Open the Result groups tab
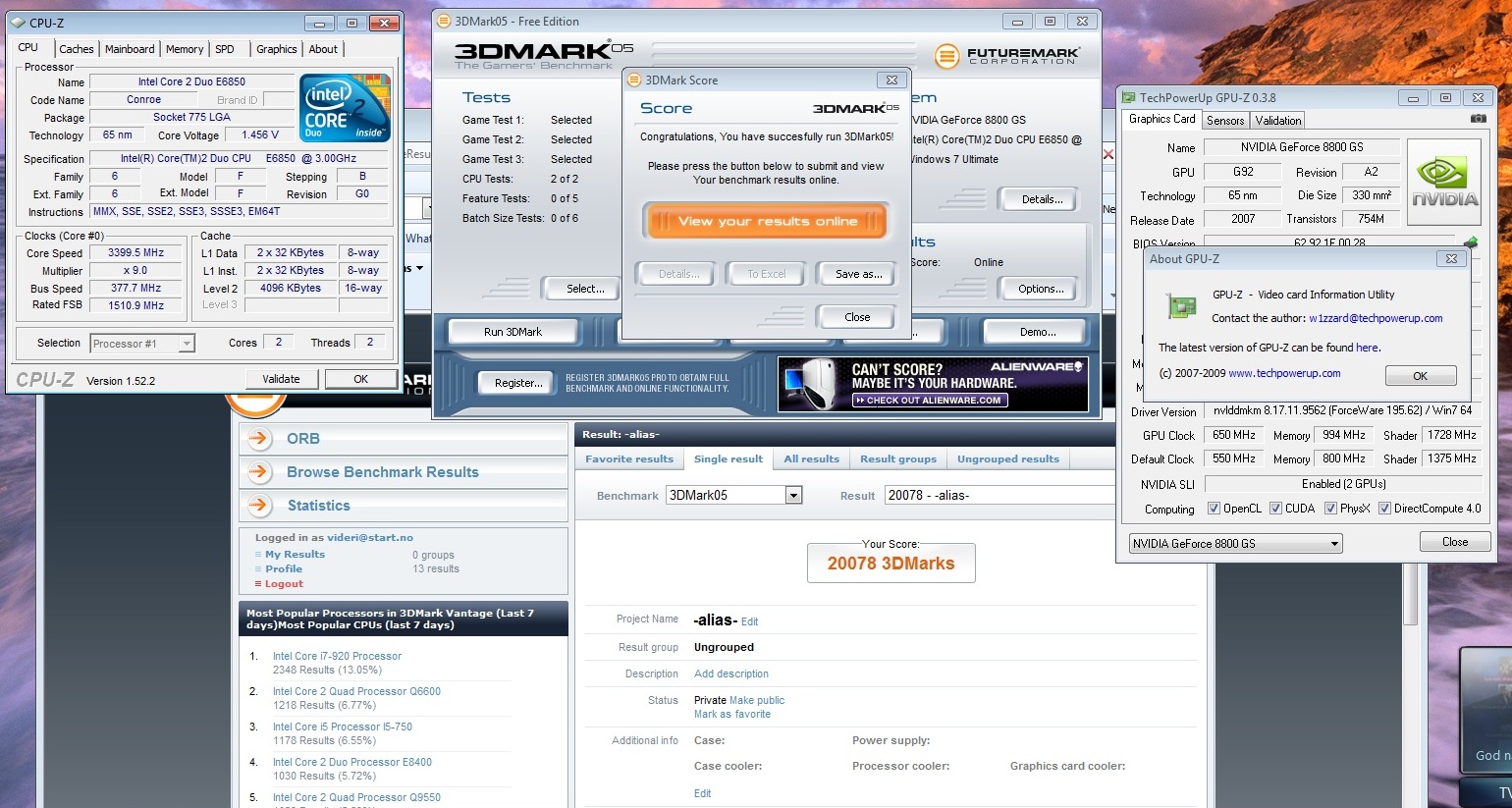The height and width of the screenshot is (808, 1512). tap(898, 459)
